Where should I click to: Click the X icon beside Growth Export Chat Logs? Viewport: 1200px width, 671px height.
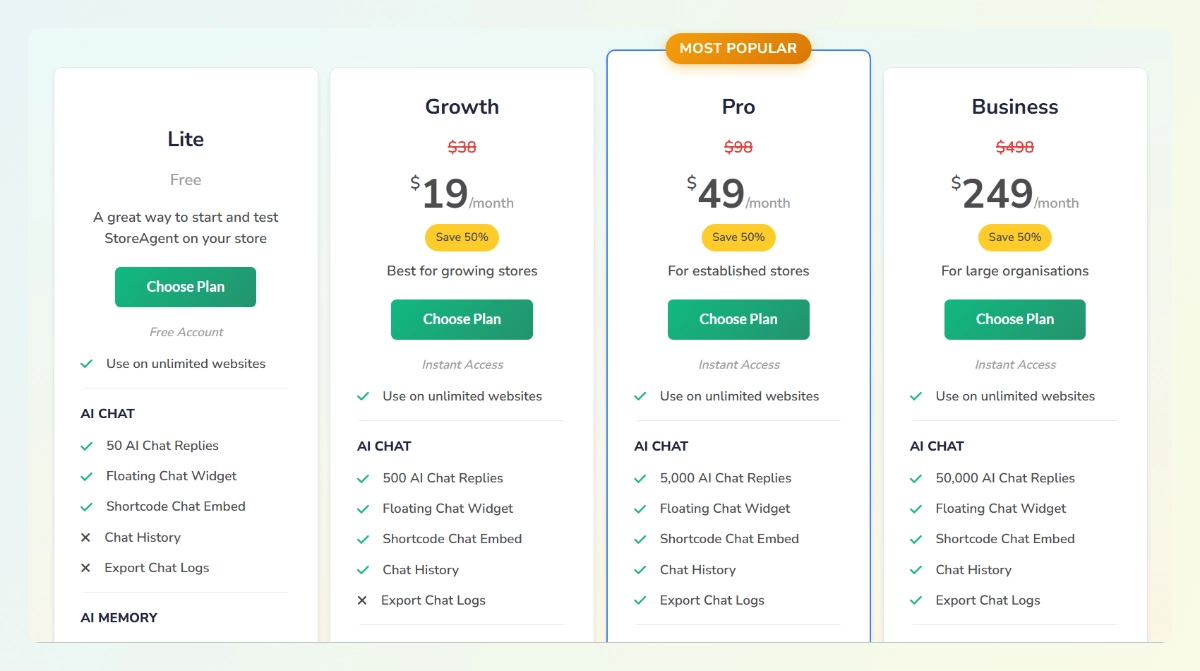pos(362,601)
